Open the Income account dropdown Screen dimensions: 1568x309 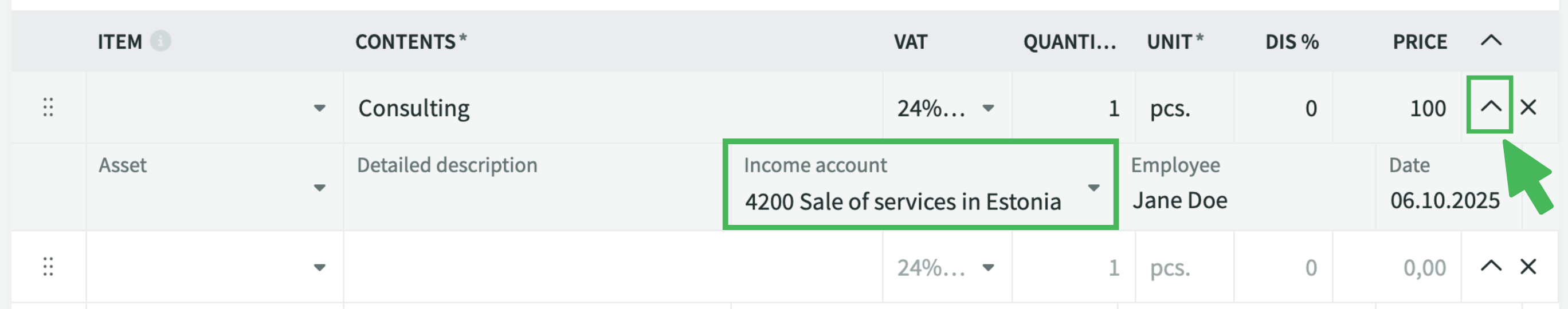1093,188
